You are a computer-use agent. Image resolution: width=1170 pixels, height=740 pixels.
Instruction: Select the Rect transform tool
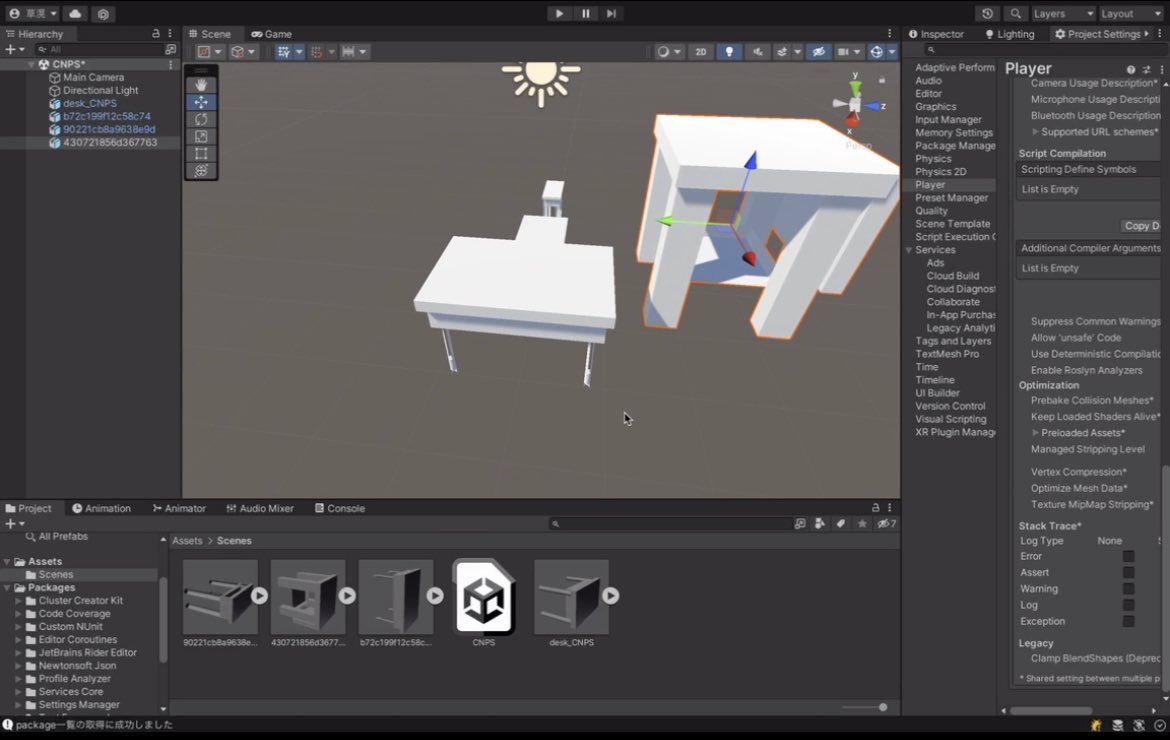(201, 154)
